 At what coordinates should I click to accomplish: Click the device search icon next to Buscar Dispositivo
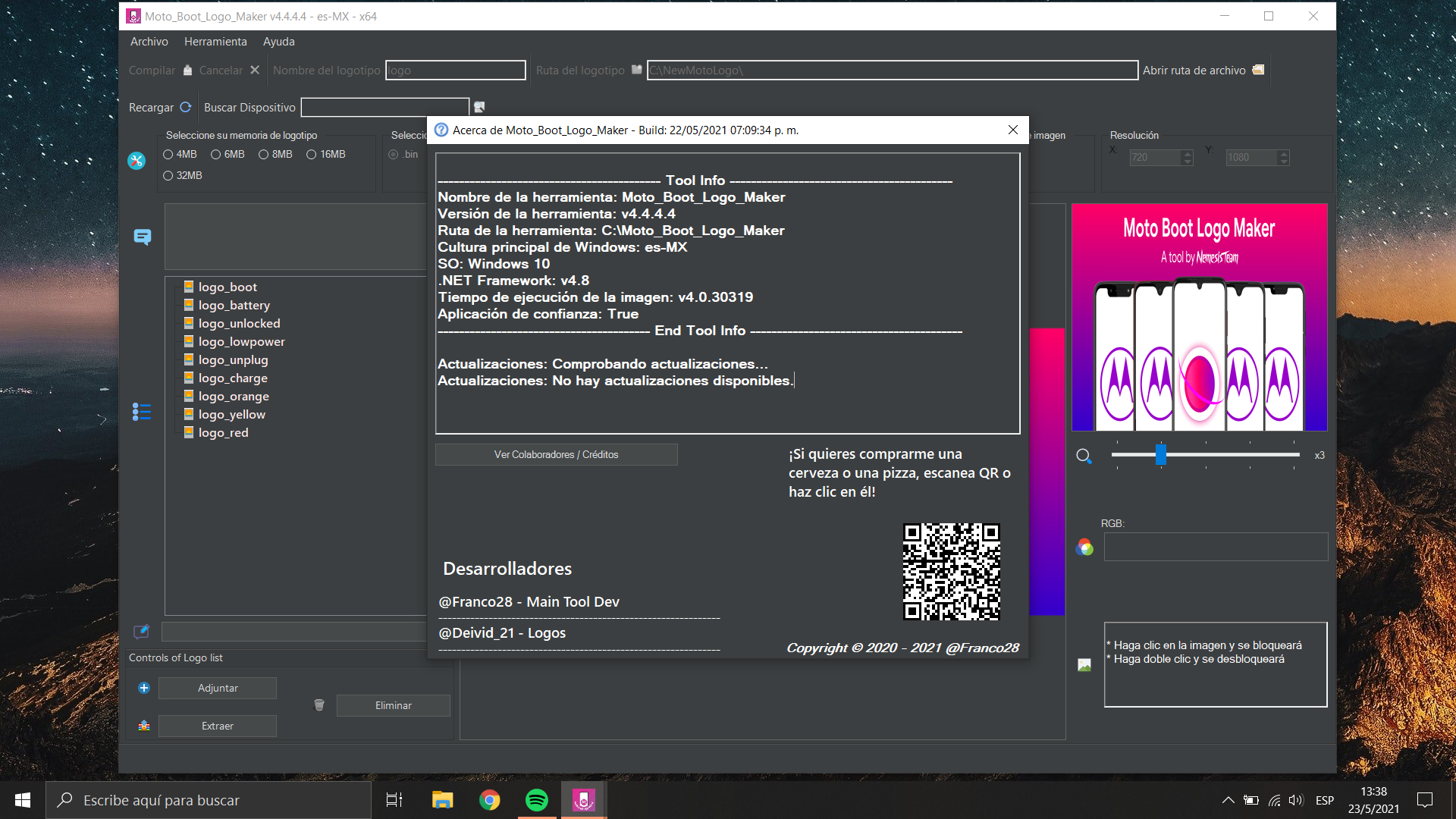(x=479, y=107)
